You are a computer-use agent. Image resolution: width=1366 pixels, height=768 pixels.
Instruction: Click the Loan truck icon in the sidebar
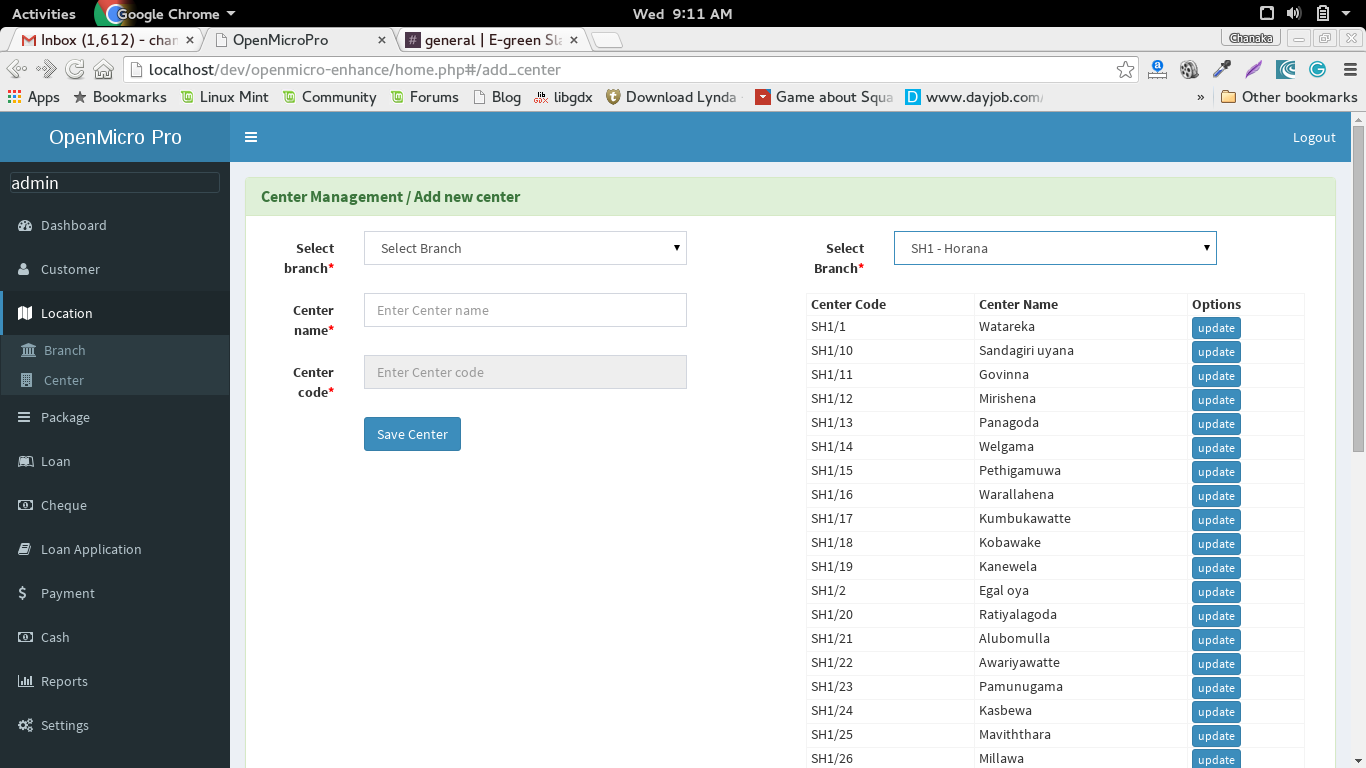(x=25, y=461)
